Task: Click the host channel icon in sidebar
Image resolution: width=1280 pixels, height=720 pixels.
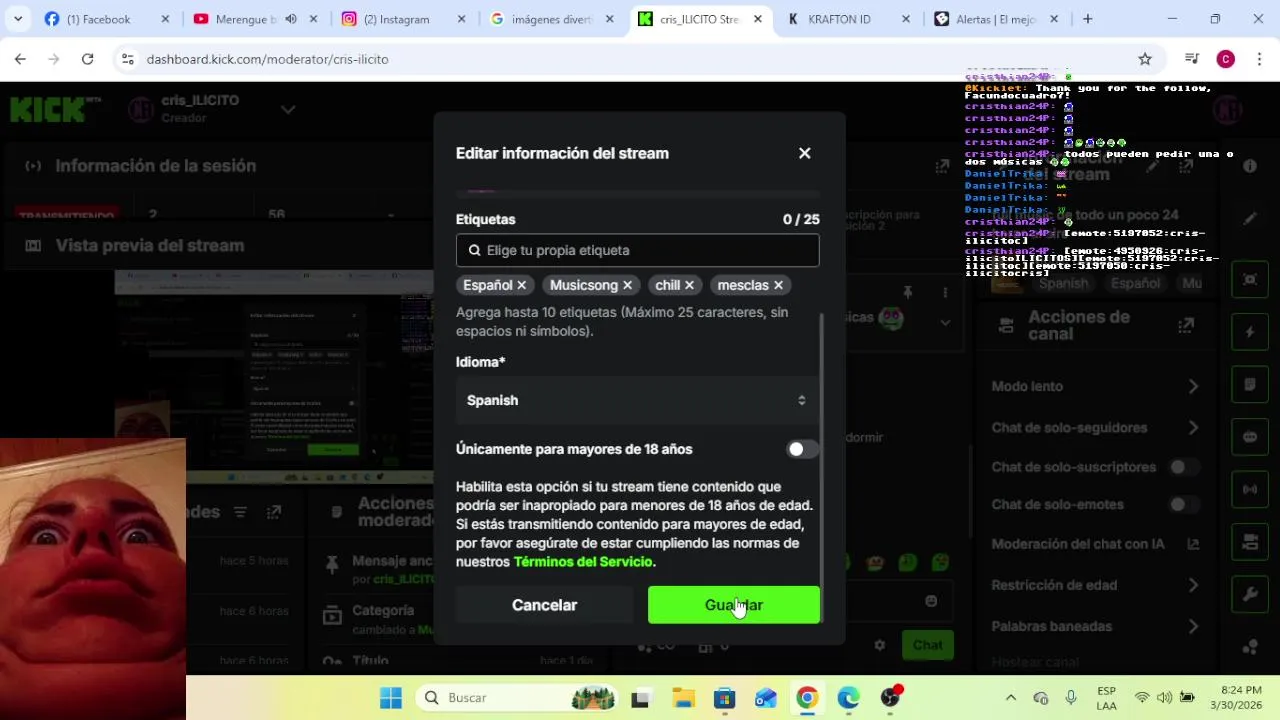Action: (1250, 542)
